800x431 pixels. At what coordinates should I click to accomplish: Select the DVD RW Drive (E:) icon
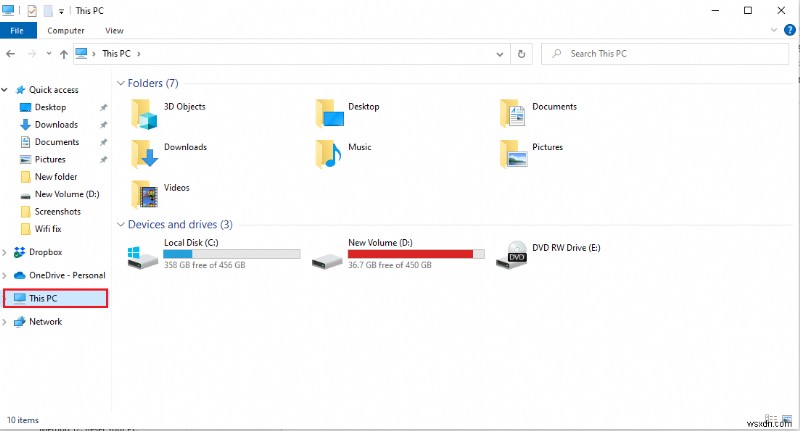[x=511, y=255]
